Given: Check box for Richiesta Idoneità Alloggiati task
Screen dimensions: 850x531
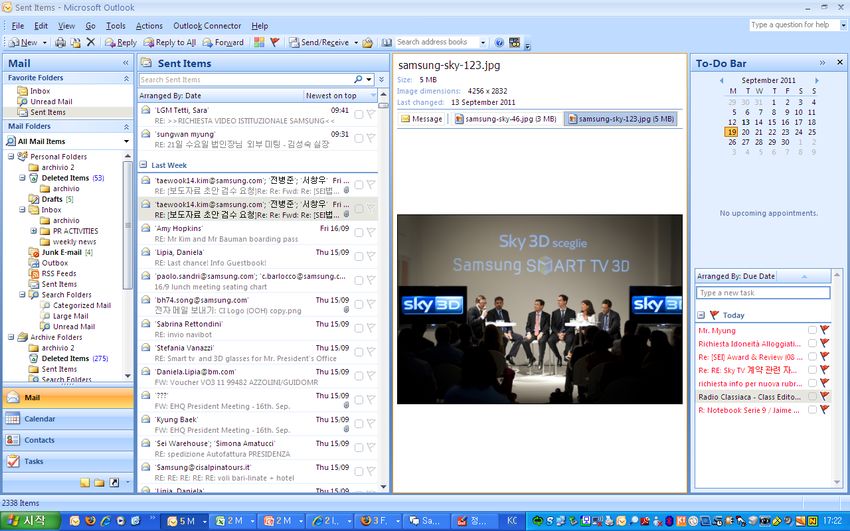Looking at the screenshot, I should 812,343.
